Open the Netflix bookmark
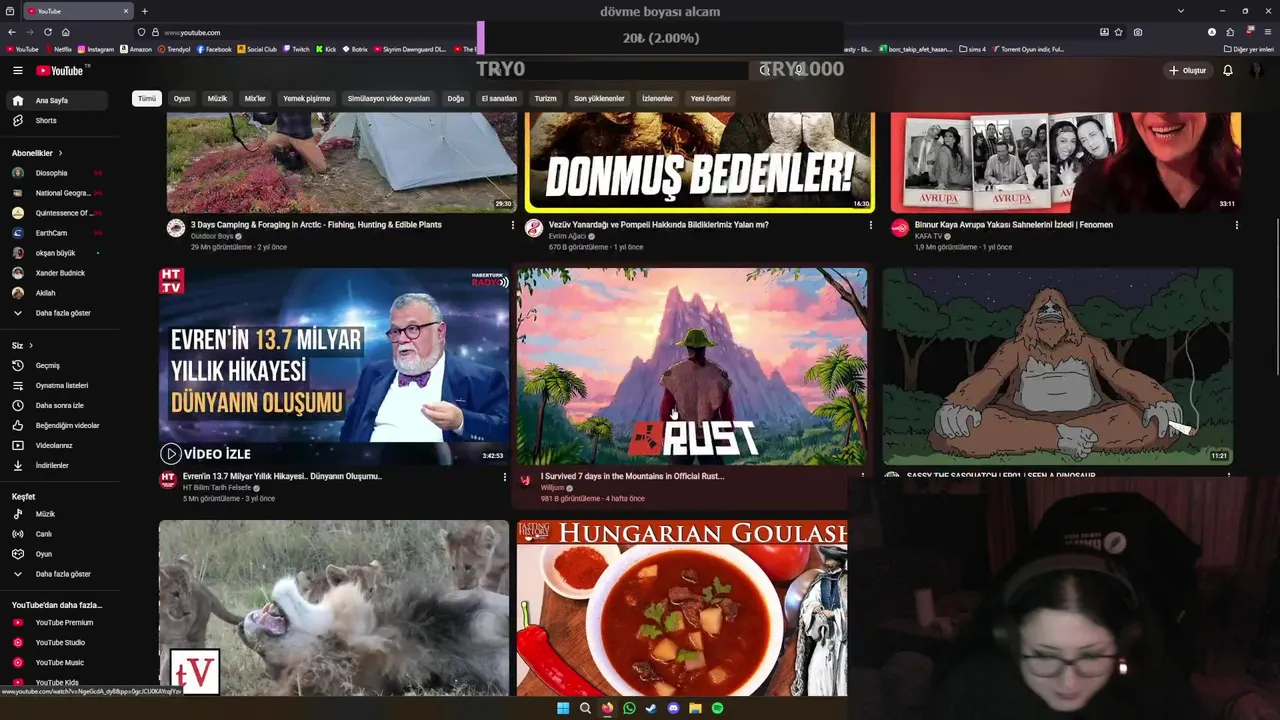 (58, 49)
